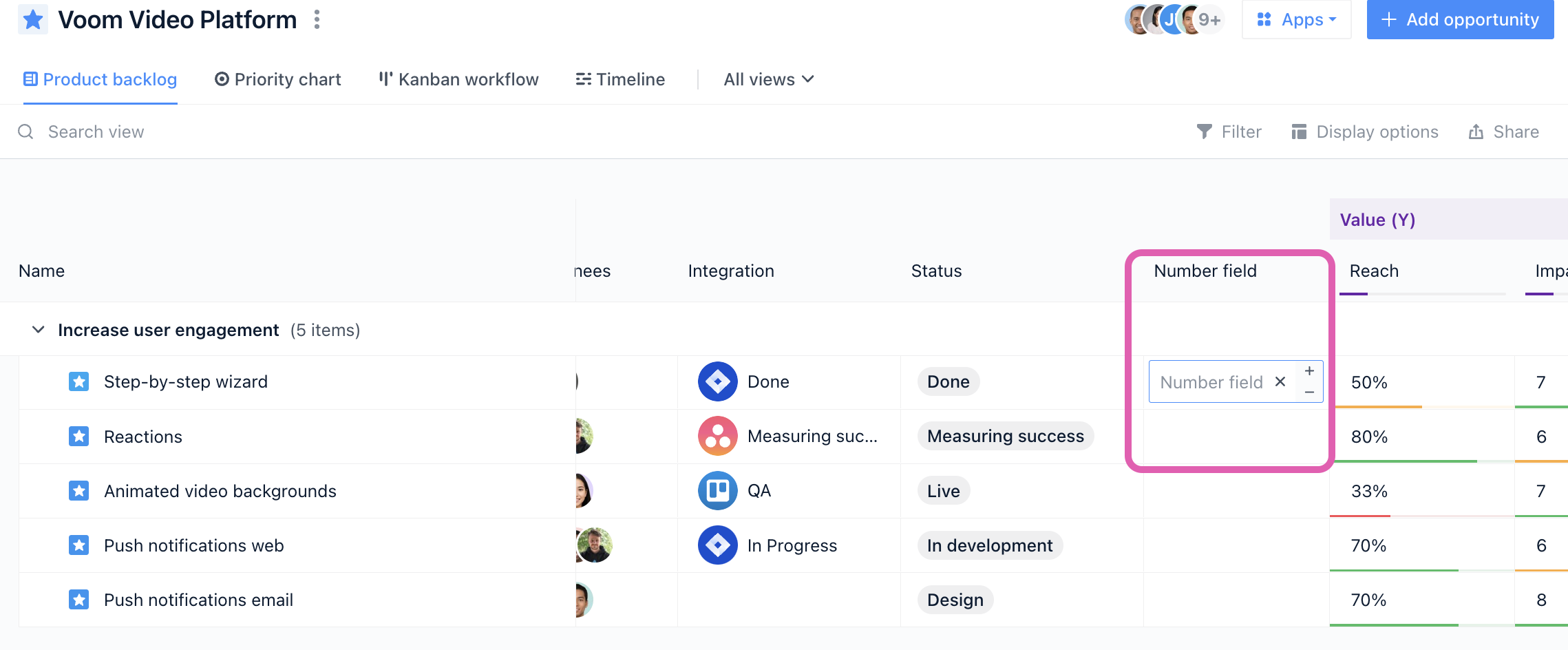Click In development status pill
This screenshot has height=650, width=1568.
coord(990,545)
